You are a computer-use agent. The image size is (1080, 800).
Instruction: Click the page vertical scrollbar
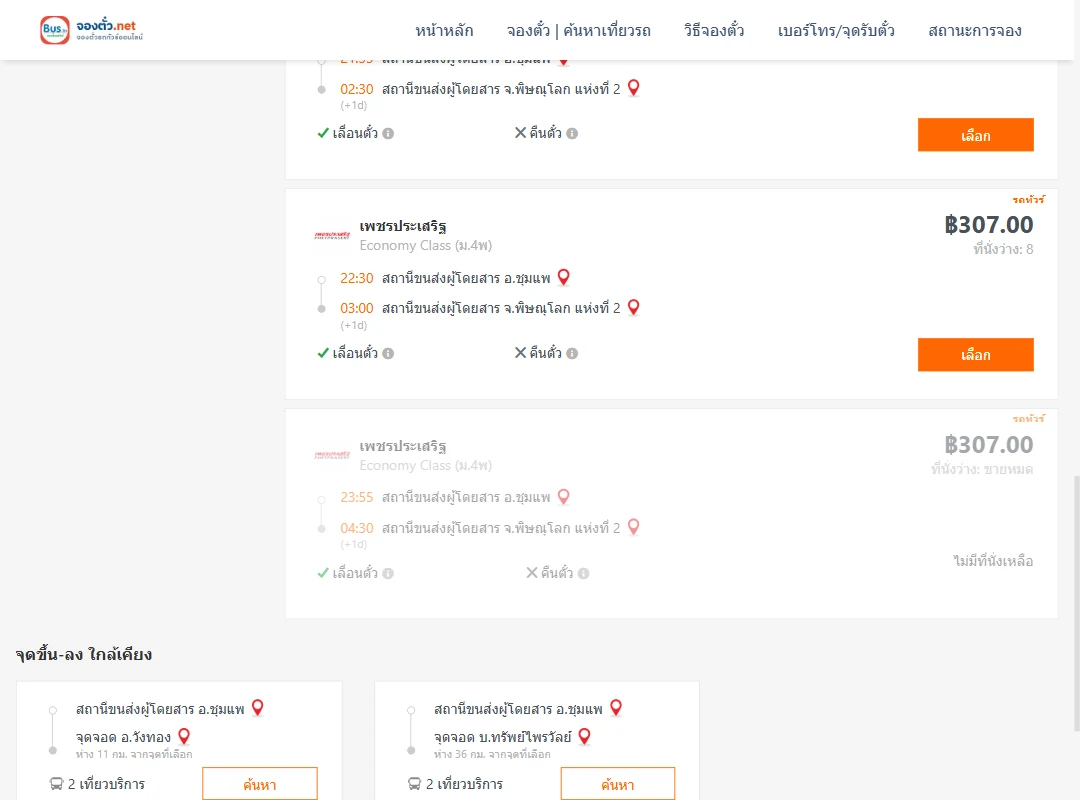pos(1076,603)
